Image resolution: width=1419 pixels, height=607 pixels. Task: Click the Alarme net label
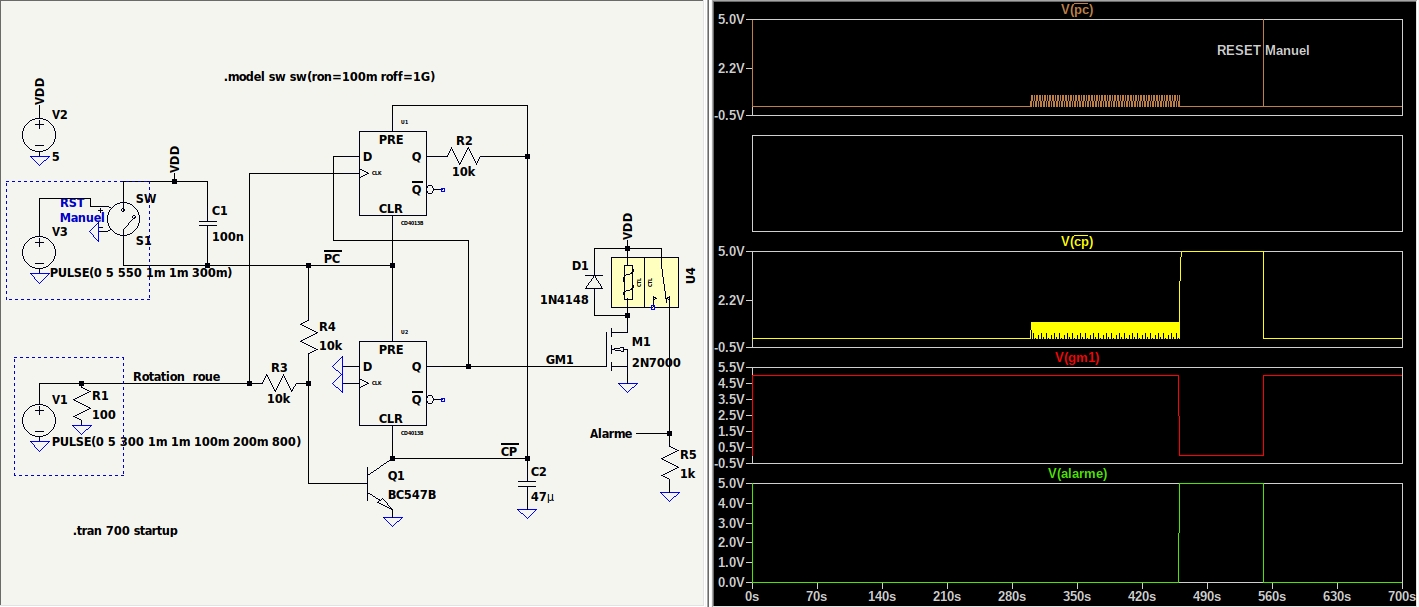click(x=611, y=433)
